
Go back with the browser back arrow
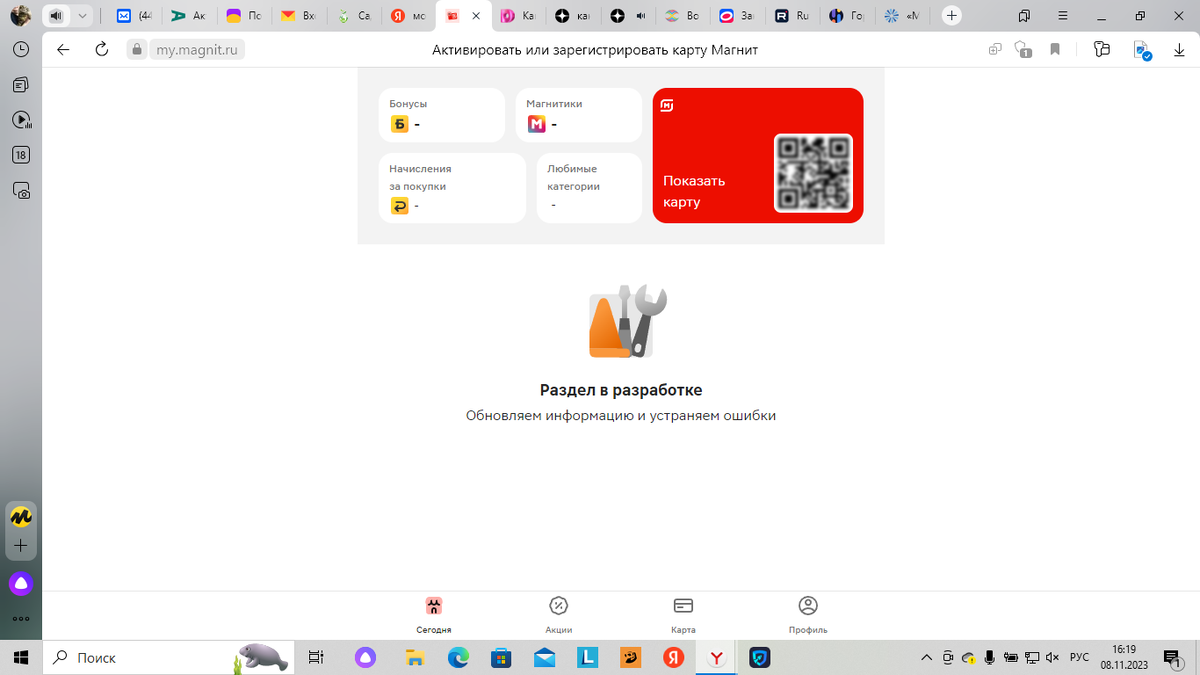click(x=63, y=49)
